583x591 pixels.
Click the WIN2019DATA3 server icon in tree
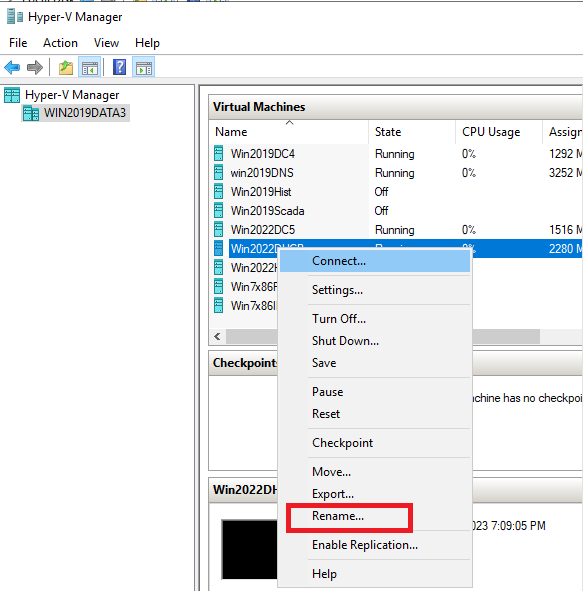click(x=31, y=113)
